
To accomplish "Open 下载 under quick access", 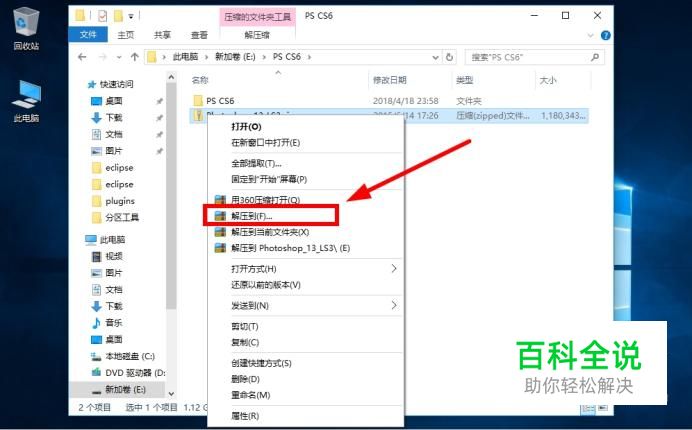I will [113, 117].
